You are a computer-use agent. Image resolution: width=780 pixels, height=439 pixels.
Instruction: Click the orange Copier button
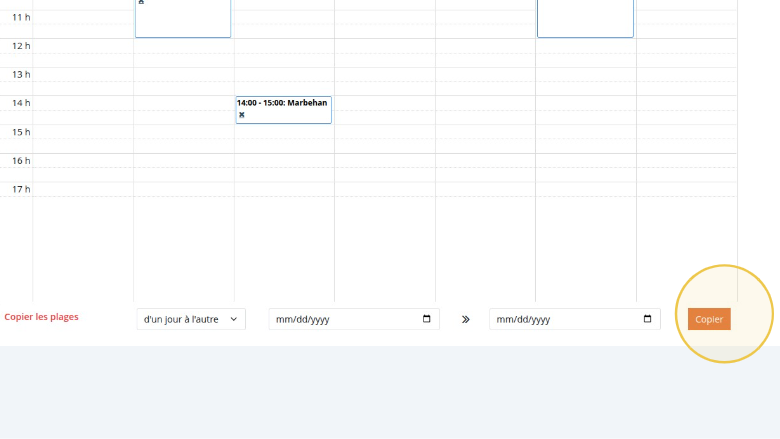709,319
